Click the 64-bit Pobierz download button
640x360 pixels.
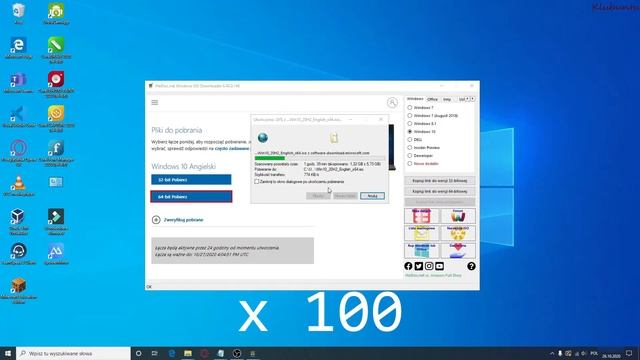tap(191, 196)
